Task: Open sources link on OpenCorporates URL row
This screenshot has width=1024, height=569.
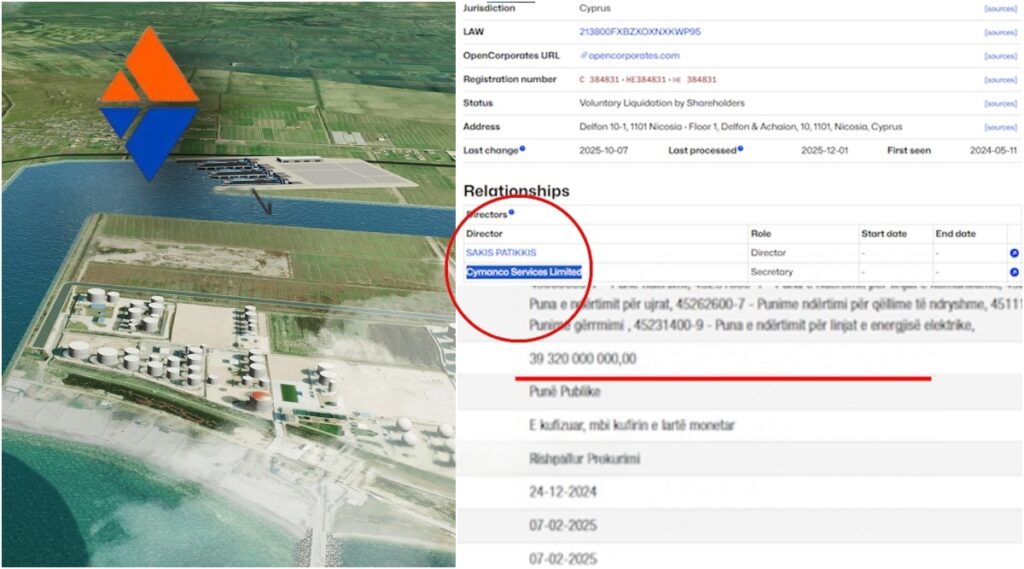Action: (1000, 56)
